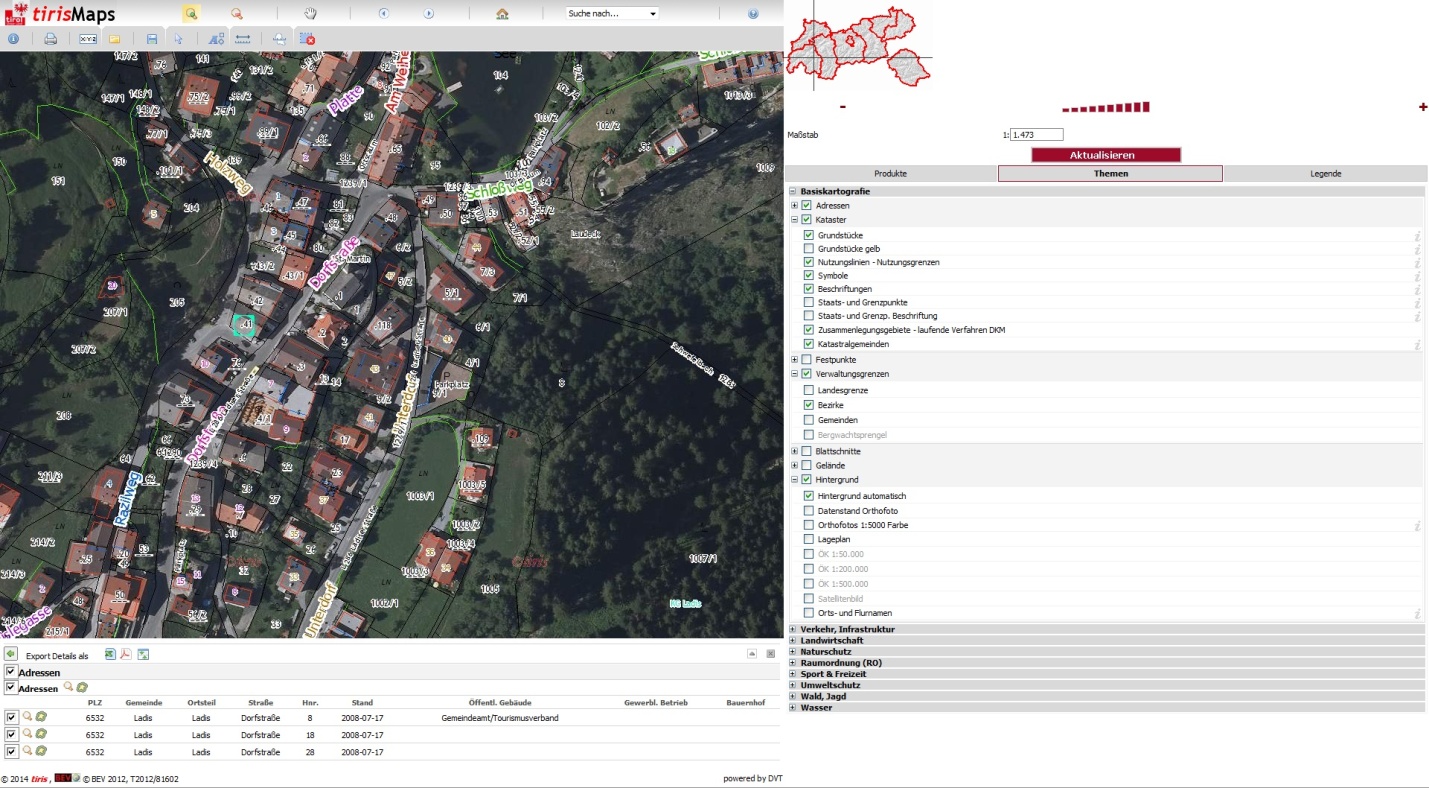Viewport: 1429px width, 788px height.
Task: Export details as PDF file
Action: 126,654
